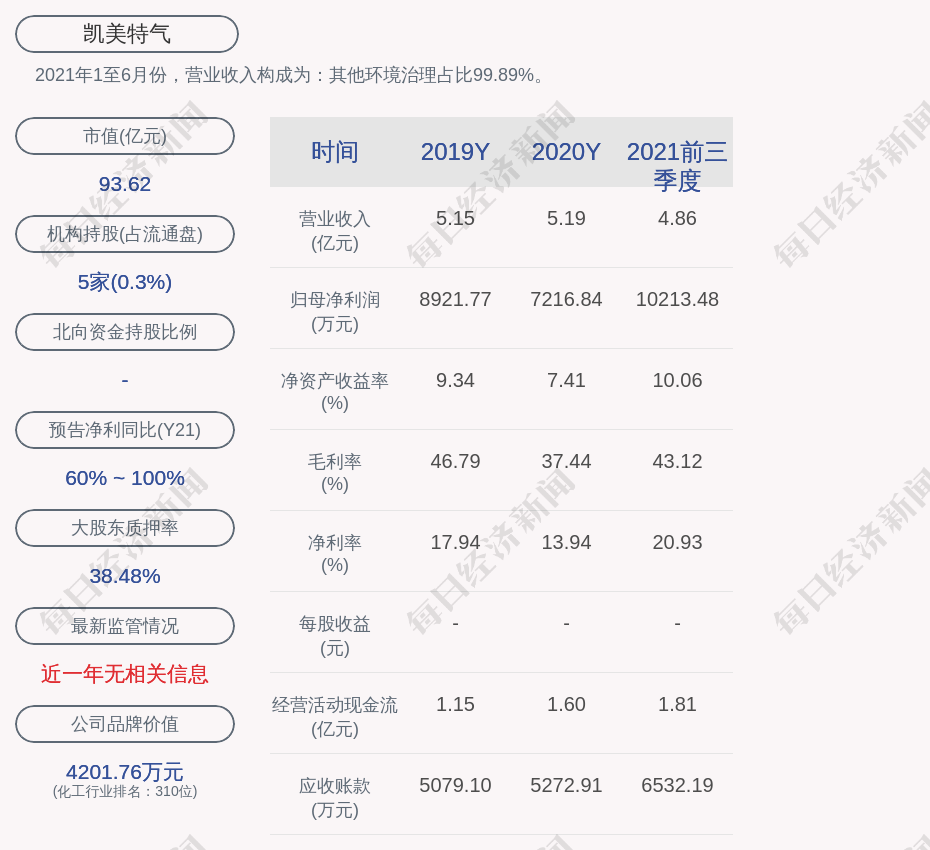Click the 机构持股(占流通盘) pill
This screenshot has height=850, width=930.
125,234
